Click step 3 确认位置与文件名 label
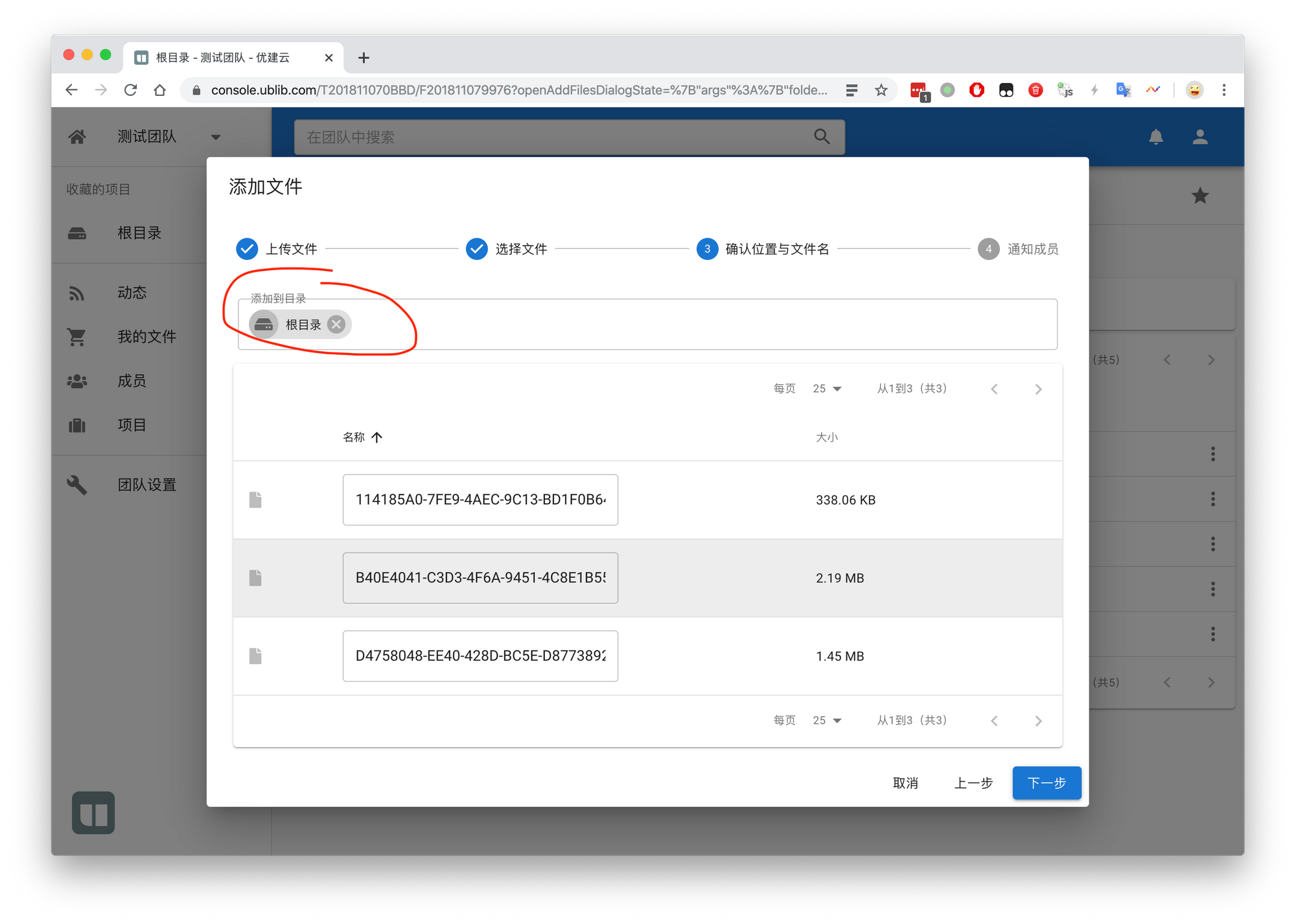The width and height of the screenshot is (1296, 924). [777, 249]
